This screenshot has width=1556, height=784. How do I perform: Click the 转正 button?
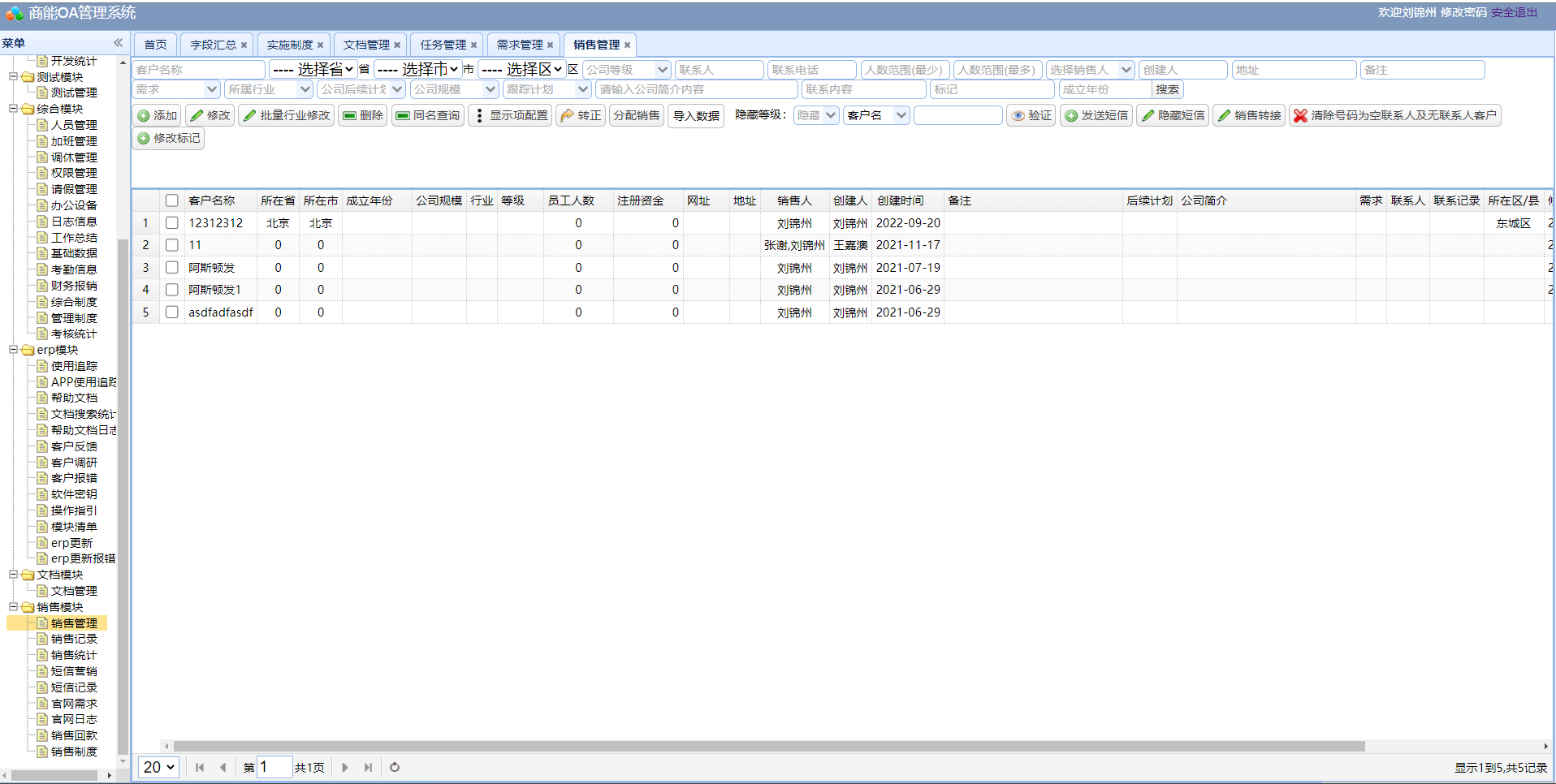(x=580, y=115)
